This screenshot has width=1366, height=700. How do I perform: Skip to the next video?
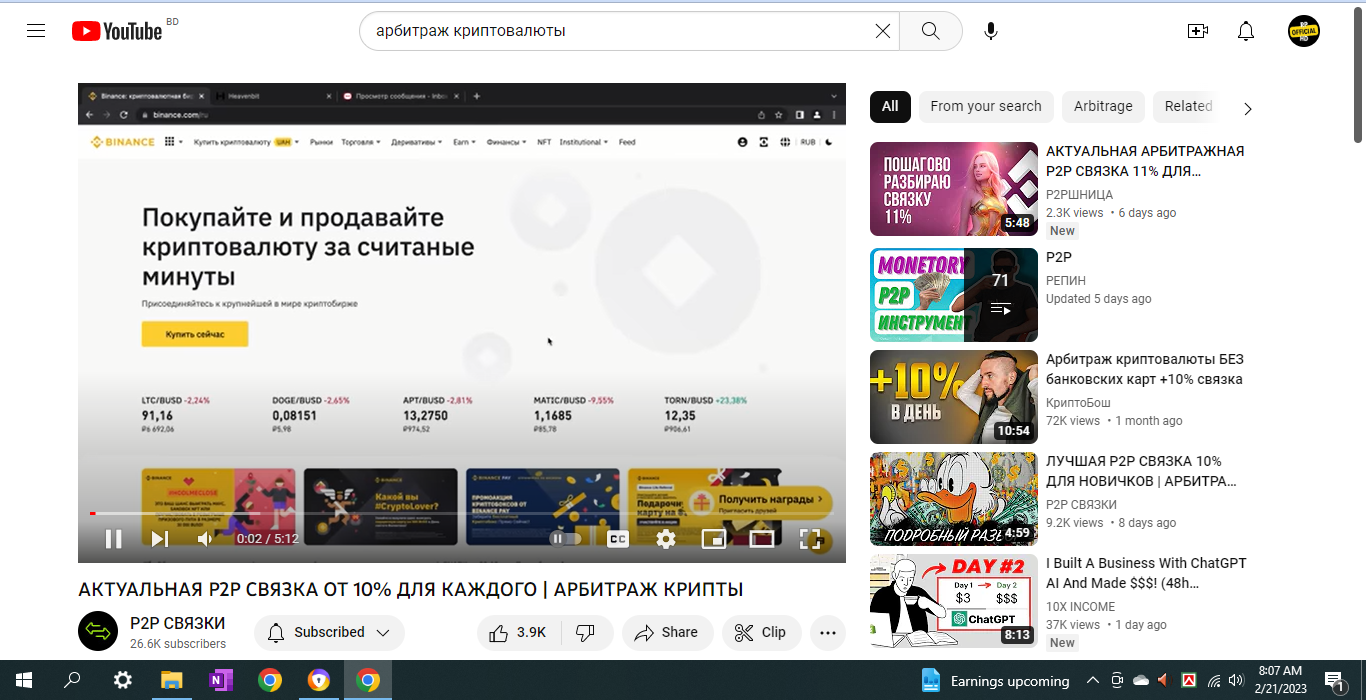[160, 539]
